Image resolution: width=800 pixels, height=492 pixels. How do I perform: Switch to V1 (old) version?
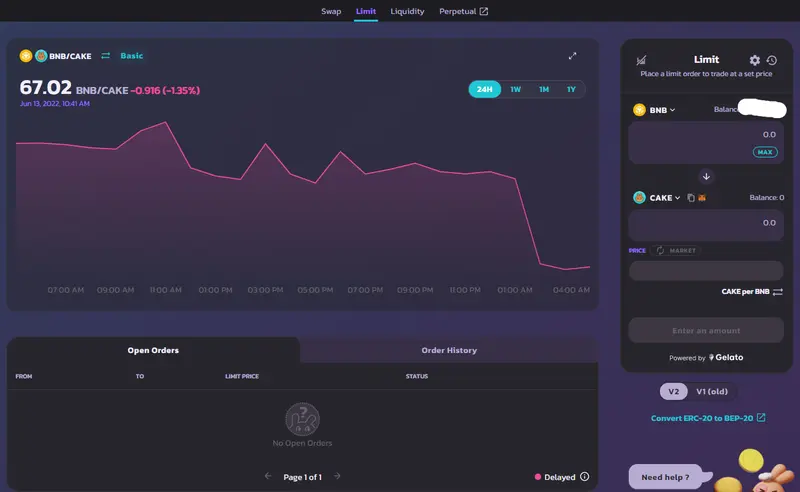pyautogui.click(x=712, y=391)
